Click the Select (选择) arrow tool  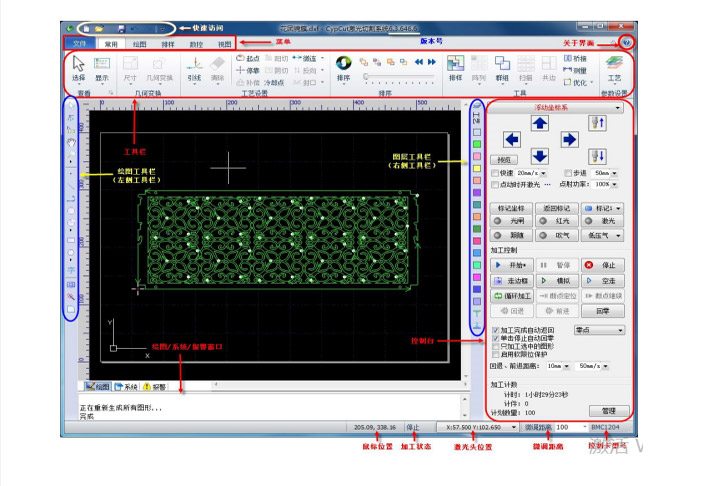click(x=79, y=68)
